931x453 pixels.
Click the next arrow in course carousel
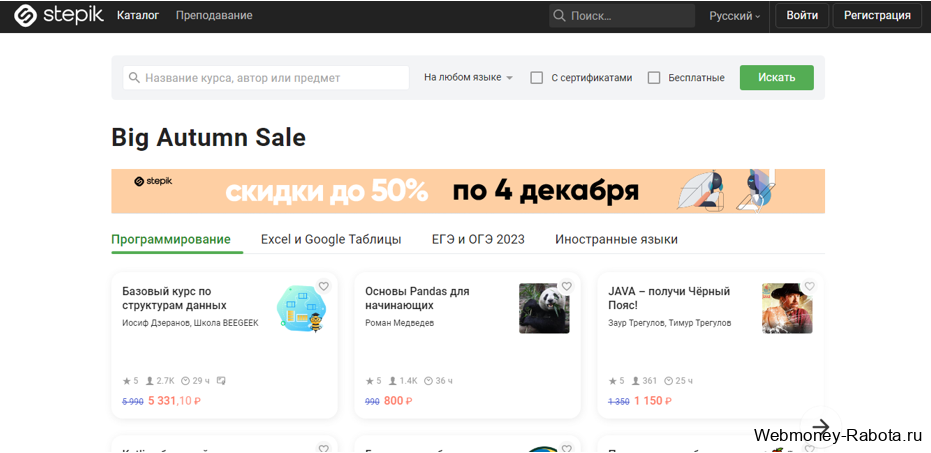tap(821, 426)
